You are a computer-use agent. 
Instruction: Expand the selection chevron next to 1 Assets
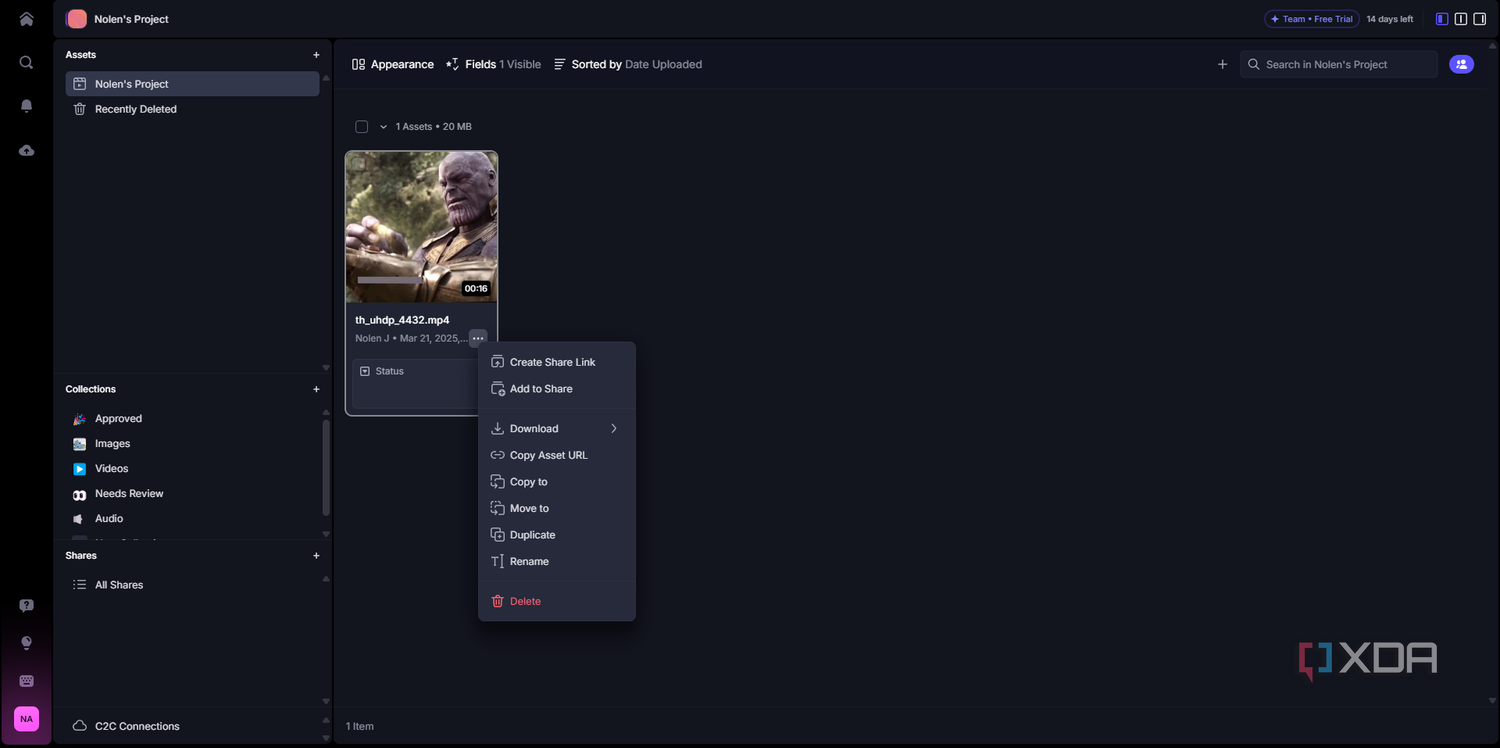click(383, 127)
